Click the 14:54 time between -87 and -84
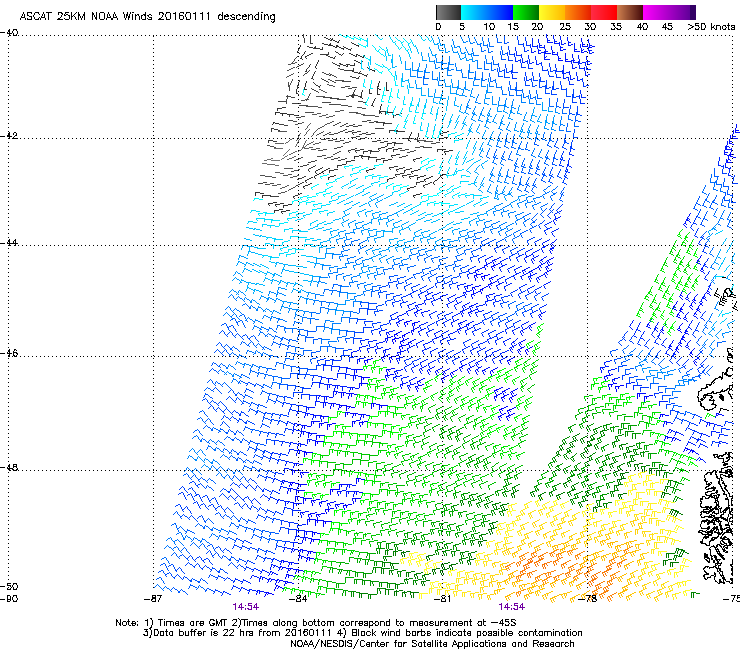The width and height of the screenshot is (740, 650). [x=245, y=607]
